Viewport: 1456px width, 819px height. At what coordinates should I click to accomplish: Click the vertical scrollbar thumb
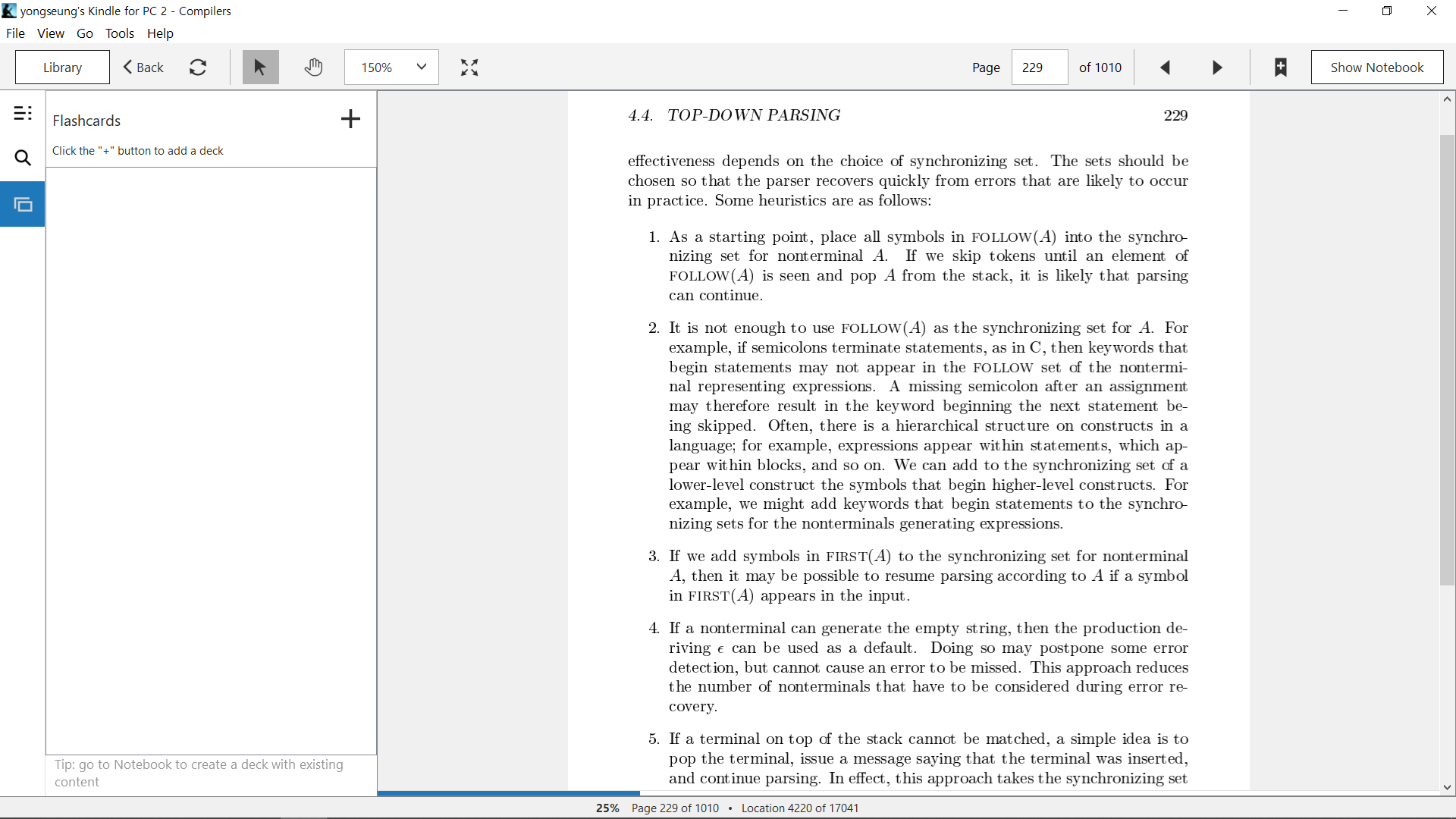point(1447,360)
